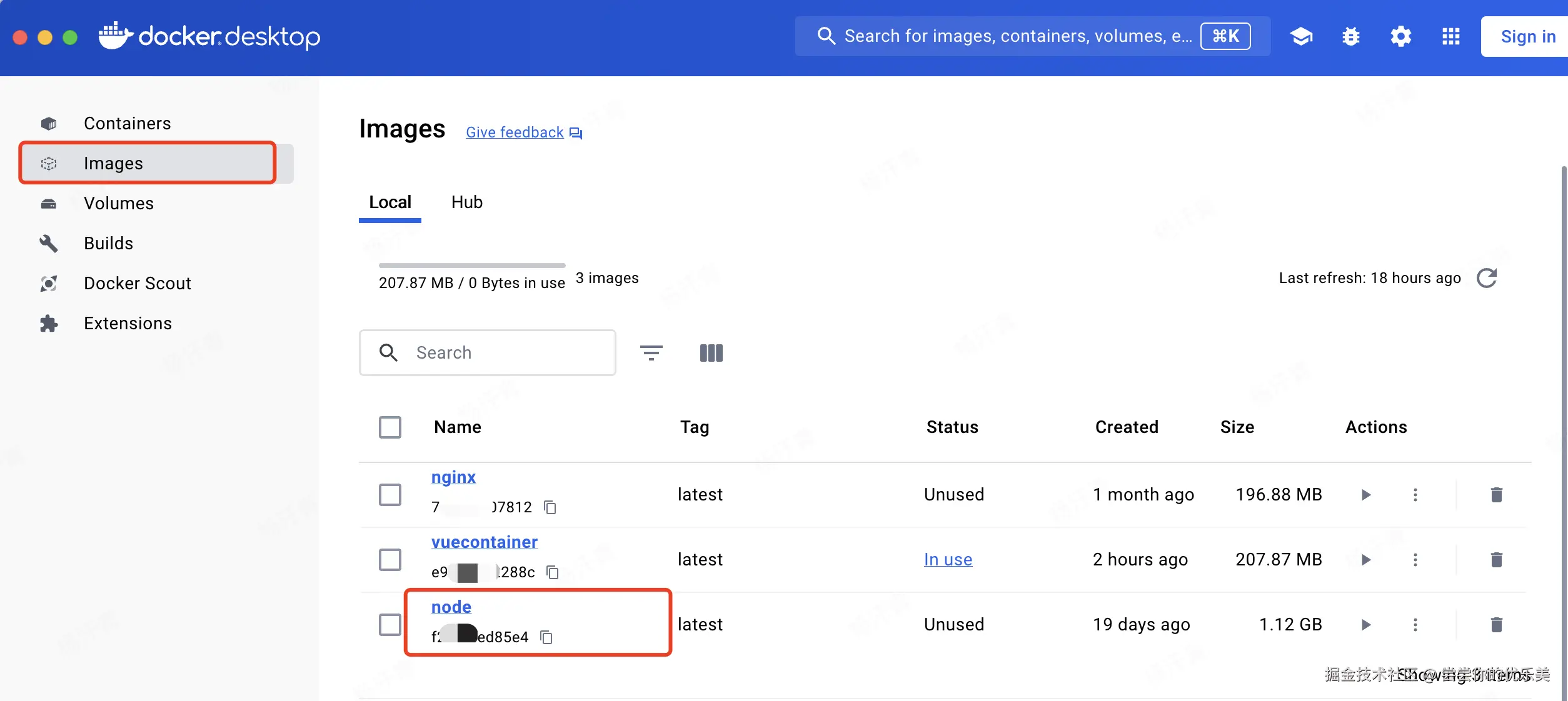Run the nginx image
The width and height of the screenshot is (1568, 701).
point(1366,495)
